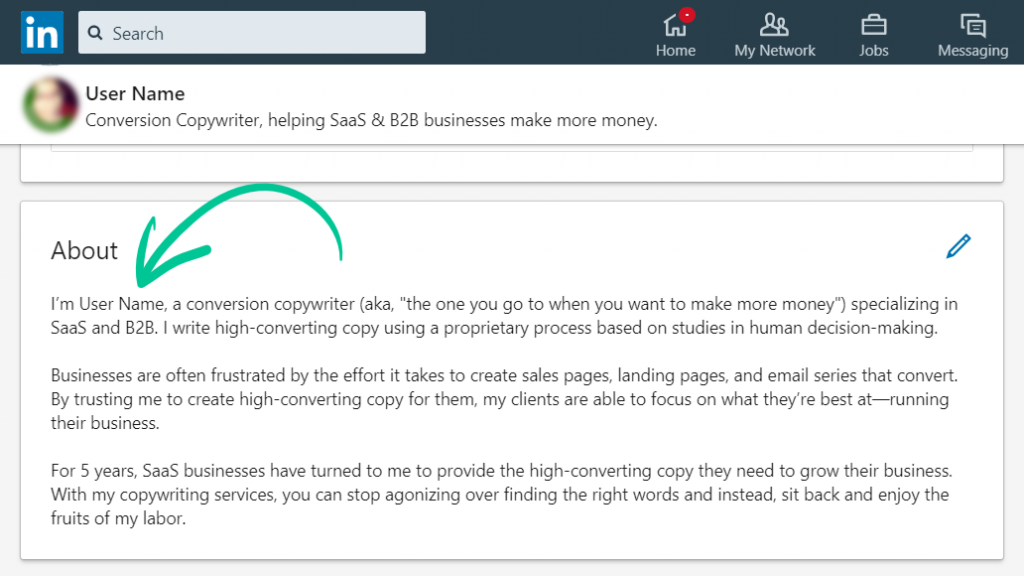Click the Conversion Copywriter headline text
The image size is (1024, 576).
coord(371,120)
